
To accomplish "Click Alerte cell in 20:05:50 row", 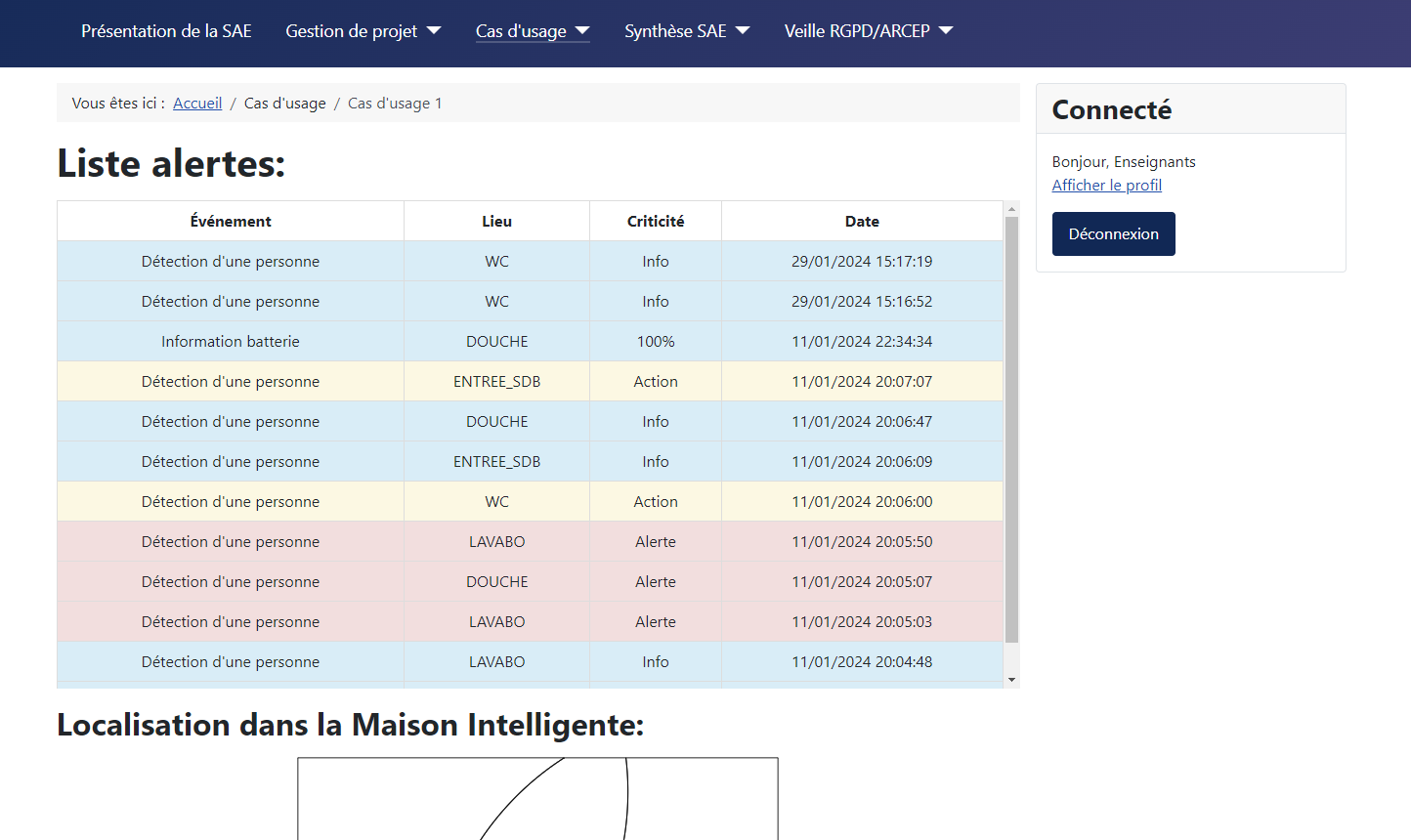I will pyautogui.click(x=656, y=541).
